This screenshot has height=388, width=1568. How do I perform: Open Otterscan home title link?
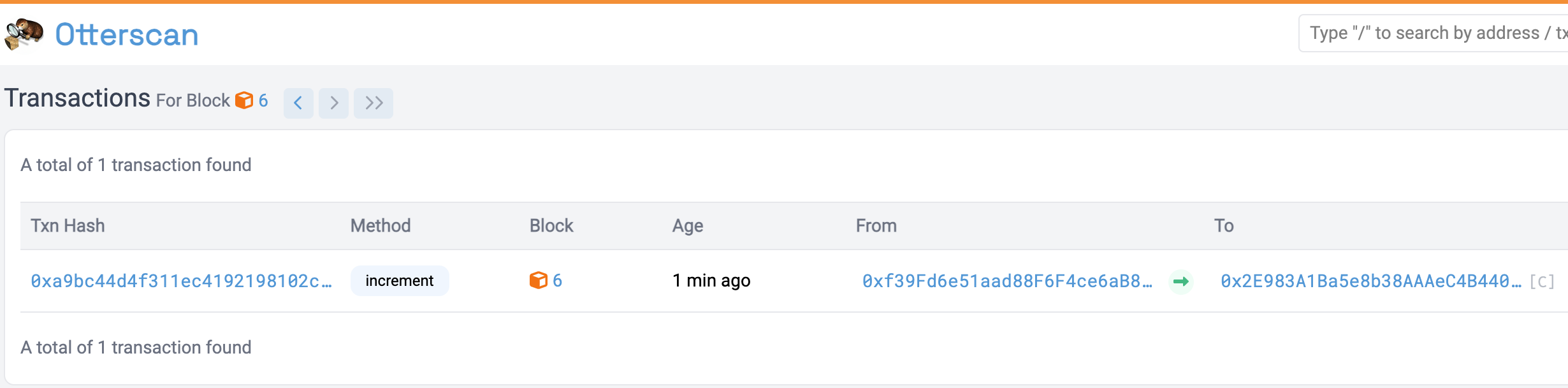click(127, 34)
